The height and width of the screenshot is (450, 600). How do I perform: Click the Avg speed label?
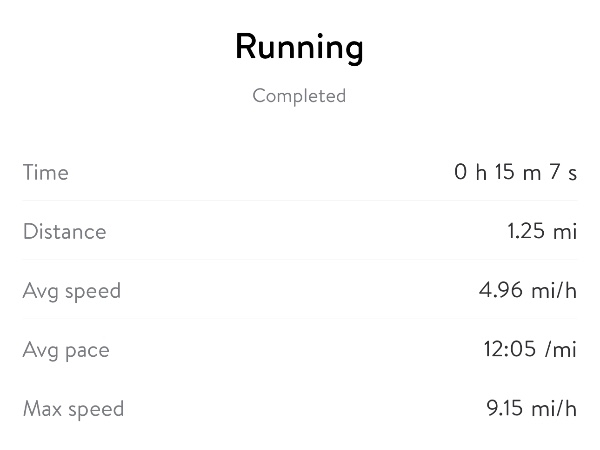71,291
